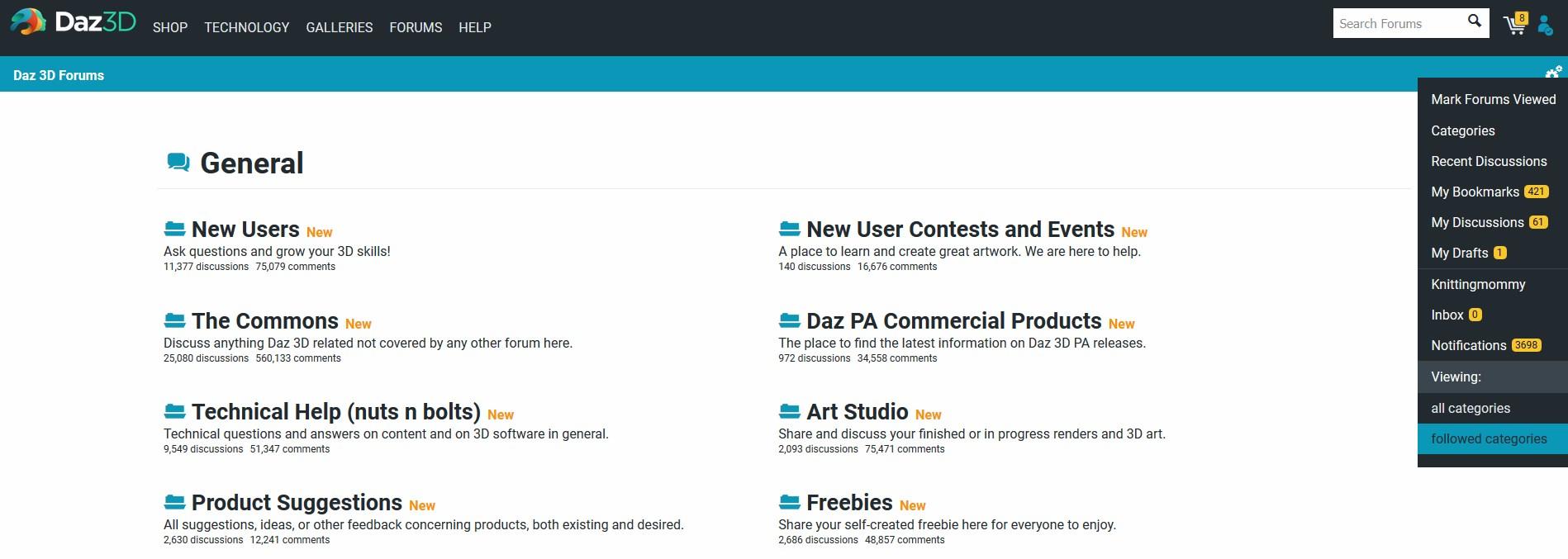Click the search magnifier icon
Screen dimensions: 1568x559
(x=1474, y=21)
